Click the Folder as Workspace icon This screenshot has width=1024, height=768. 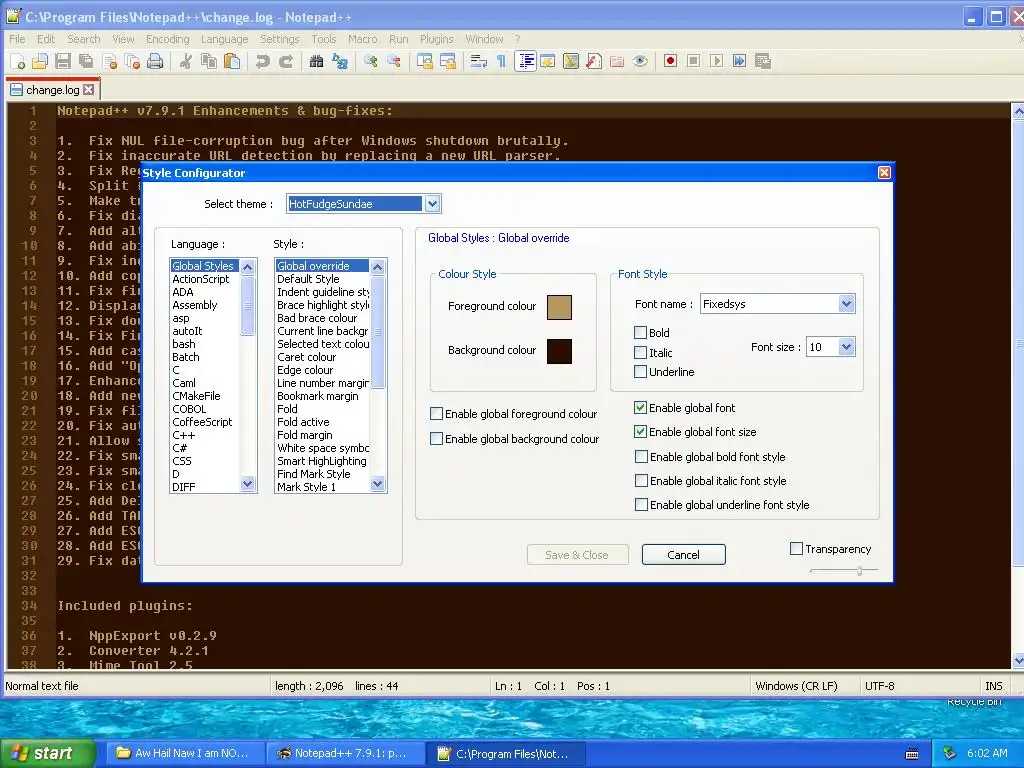tap(617, 61)
